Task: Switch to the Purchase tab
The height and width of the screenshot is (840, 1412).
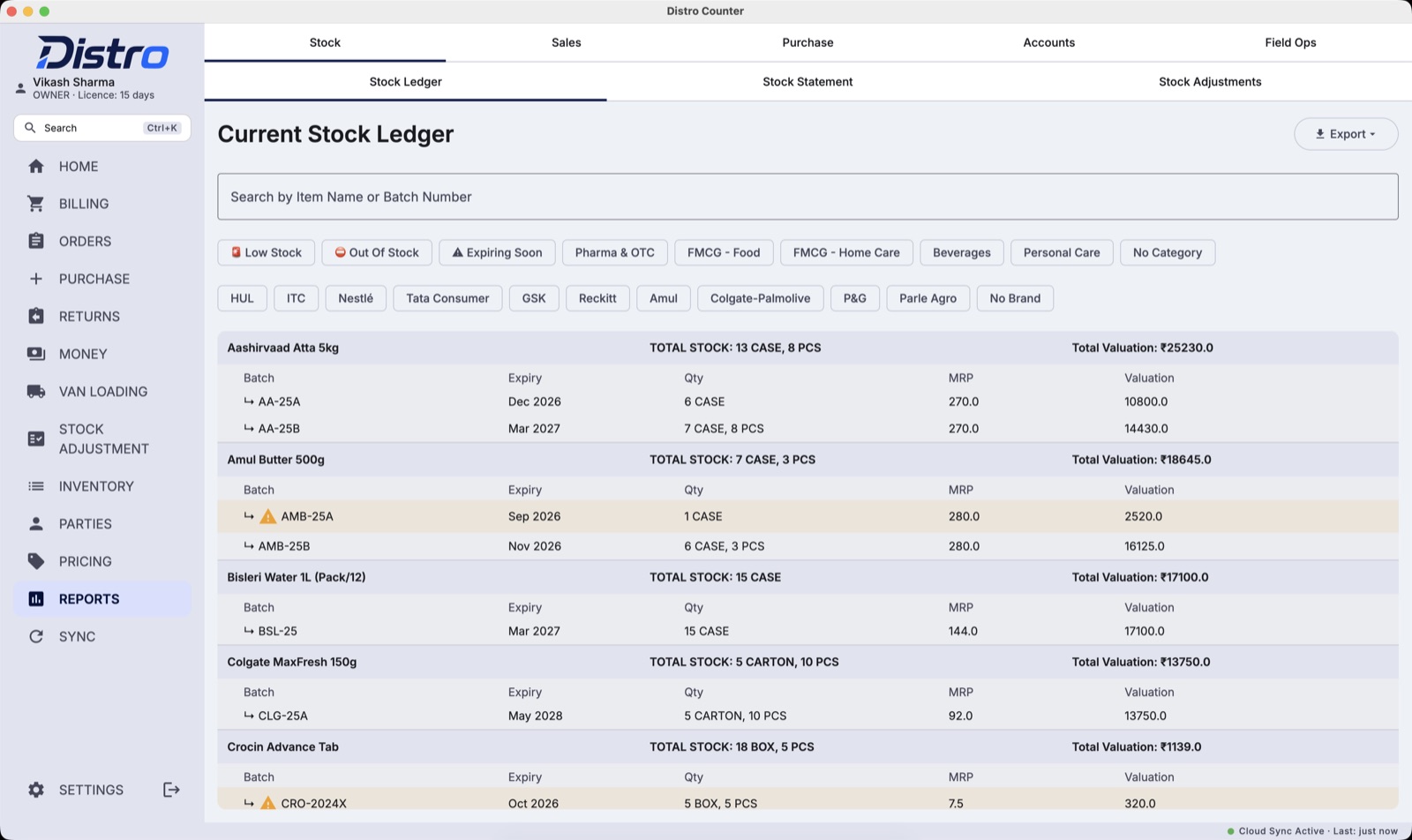Action: (x=807, y=42)
